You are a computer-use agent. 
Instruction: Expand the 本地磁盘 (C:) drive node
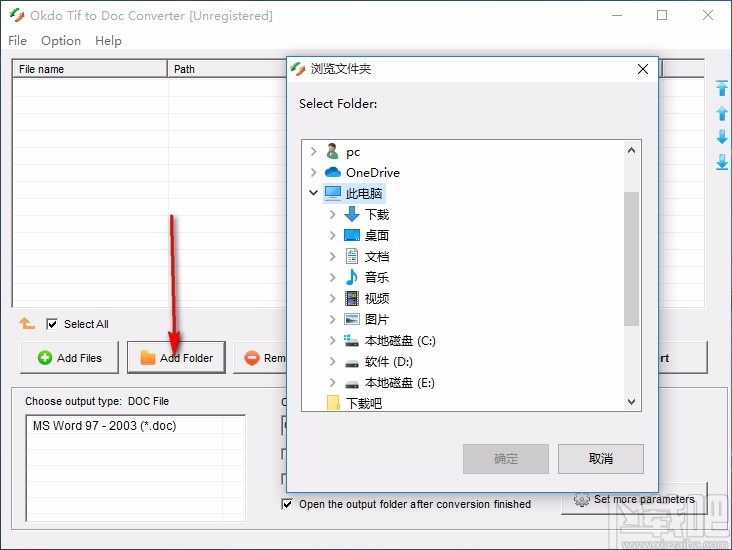tap(332, 340)
